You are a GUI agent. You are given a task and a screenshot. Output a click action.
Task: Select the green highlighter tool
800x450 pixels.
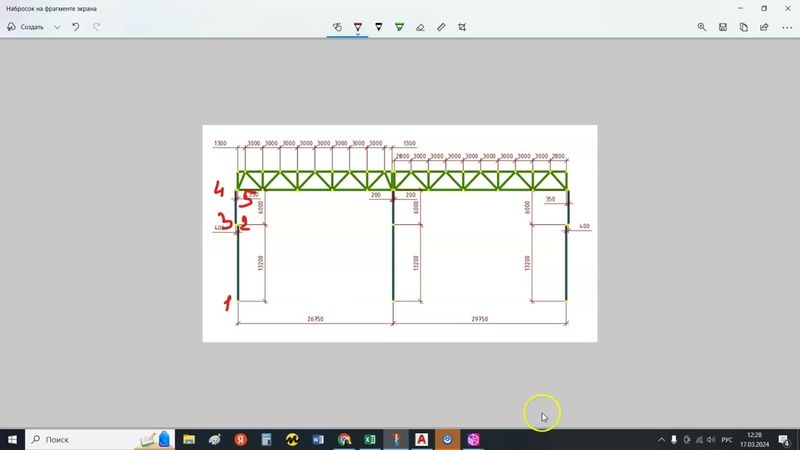click(x=399, y=27)
